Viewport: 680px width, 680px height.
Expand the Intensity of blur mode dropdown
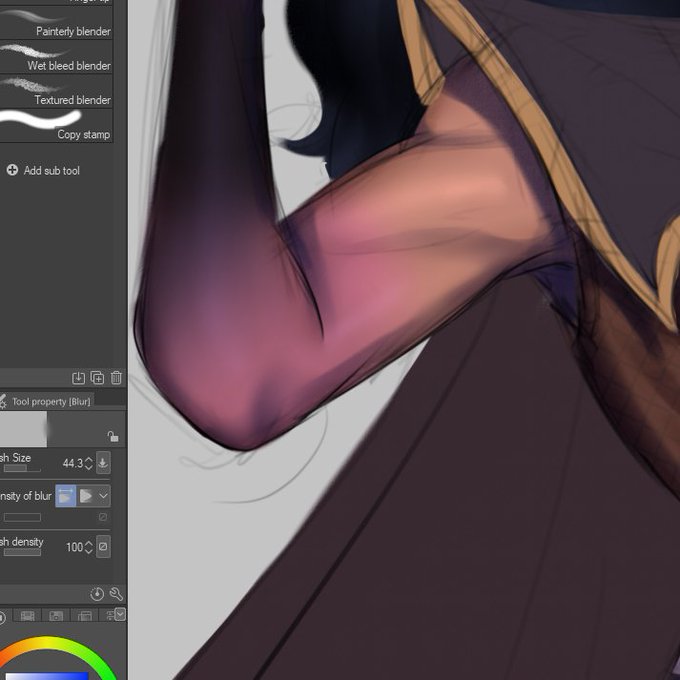104,496
